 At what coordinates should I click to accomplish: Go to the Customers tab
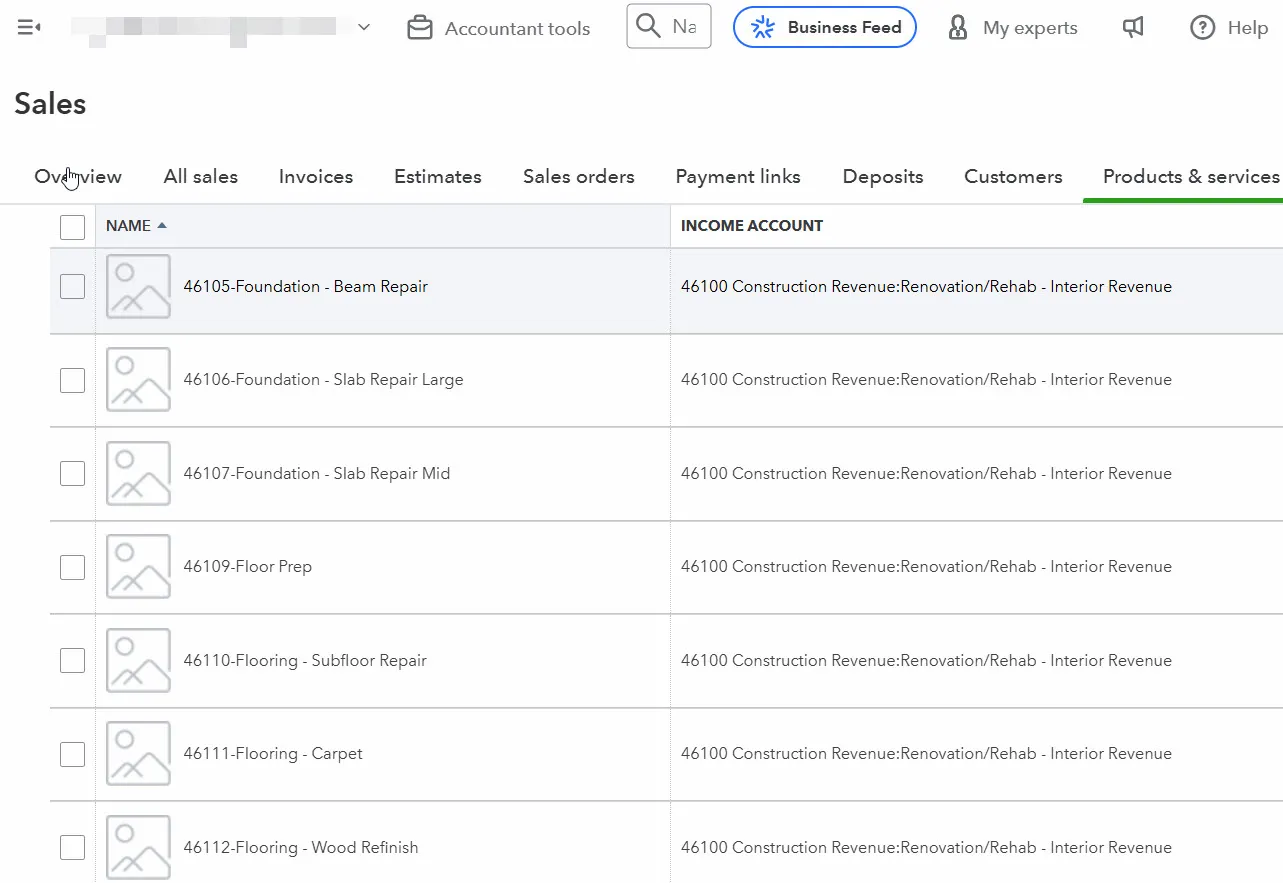tap(1012, 177)
